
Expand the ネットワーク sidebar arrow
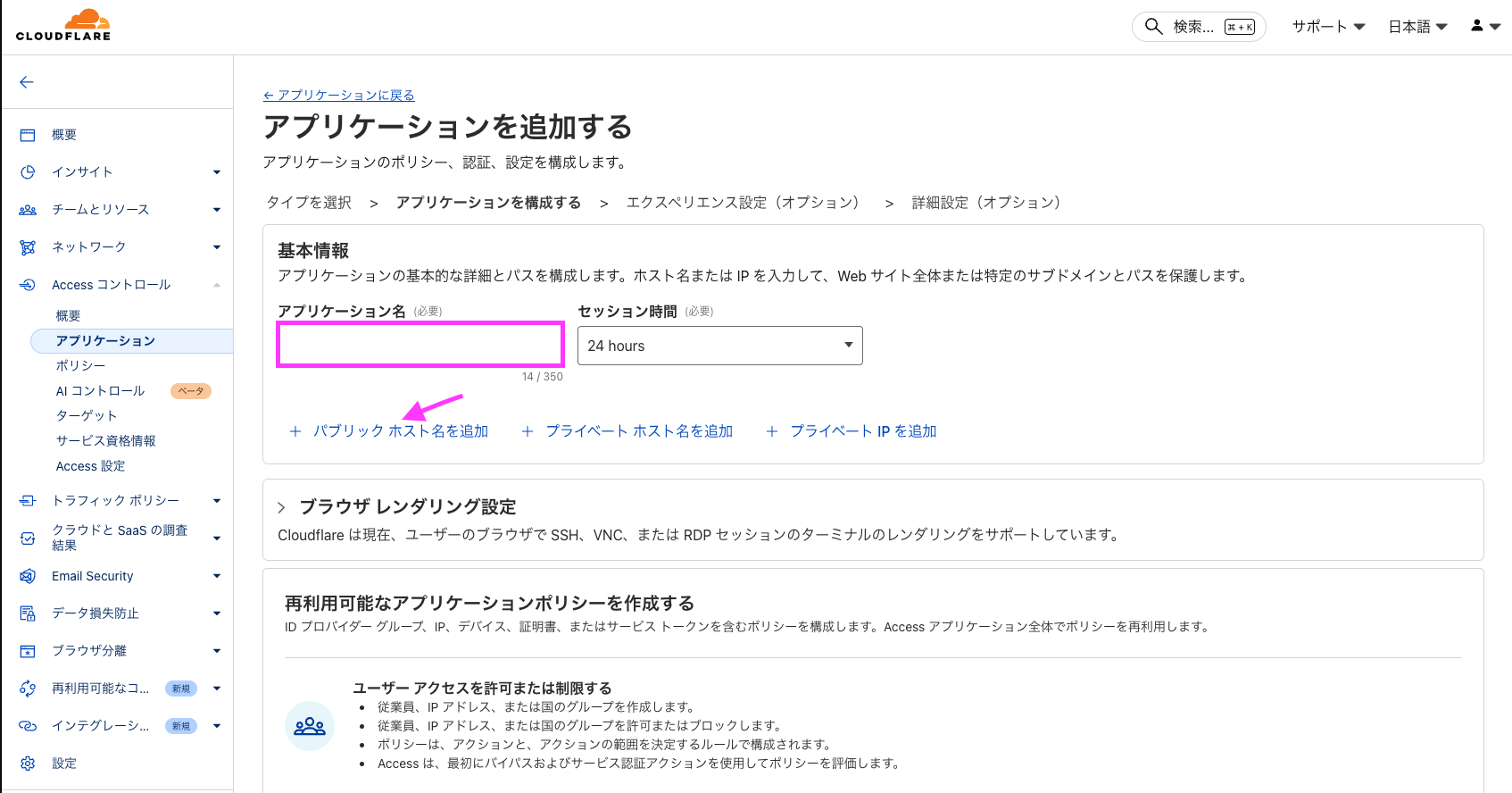point(217,247)
